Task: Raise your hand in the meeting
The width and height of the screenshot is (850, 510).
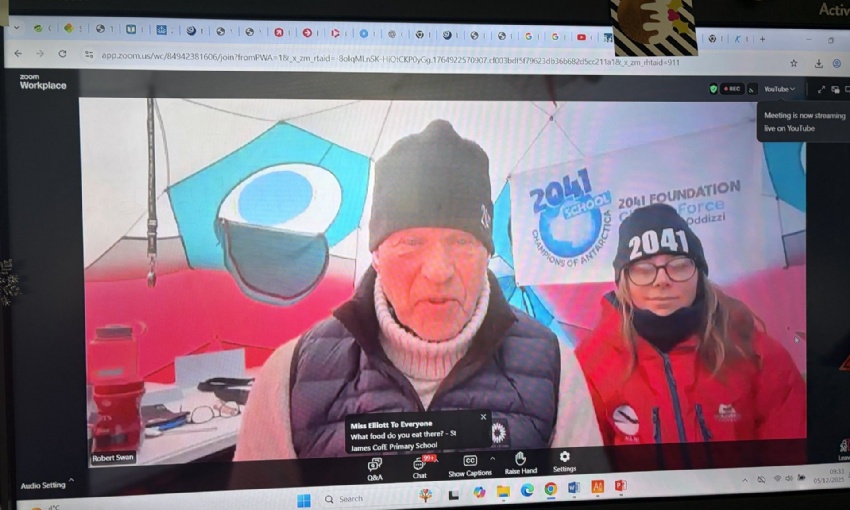Action: point(520,463)
